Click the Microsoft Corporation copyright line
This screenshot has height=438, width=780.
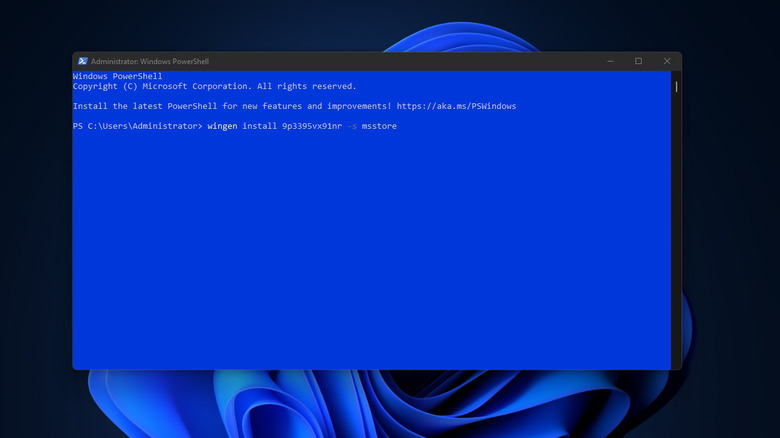214,86
